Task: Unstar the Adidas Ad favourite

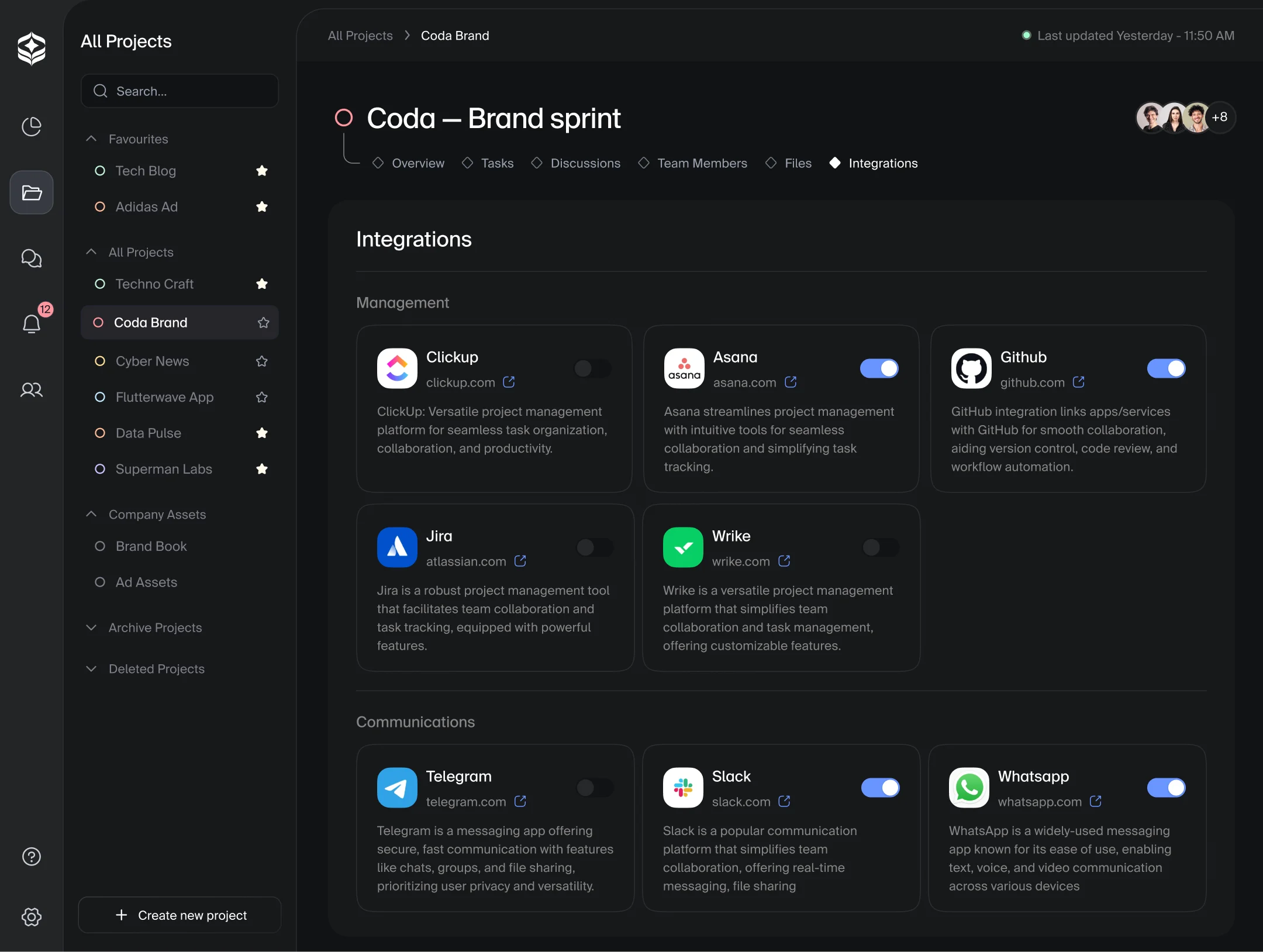Action: pyautogui.click(x=262, y=206)
